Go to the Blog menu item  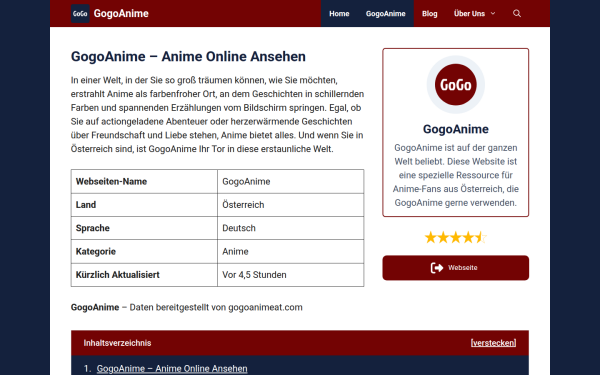pyautogui.click(x=429, y=13)
